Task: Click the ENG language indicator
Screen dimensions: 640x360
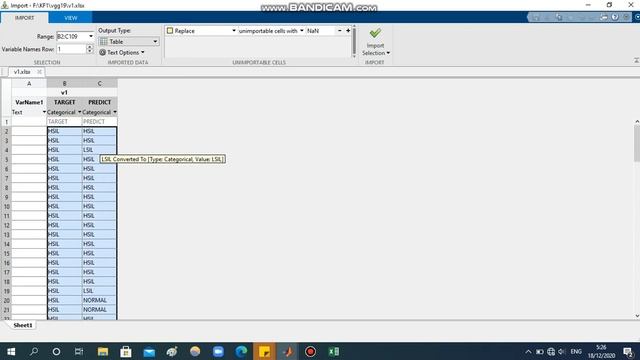Action: tap(576, 351)
